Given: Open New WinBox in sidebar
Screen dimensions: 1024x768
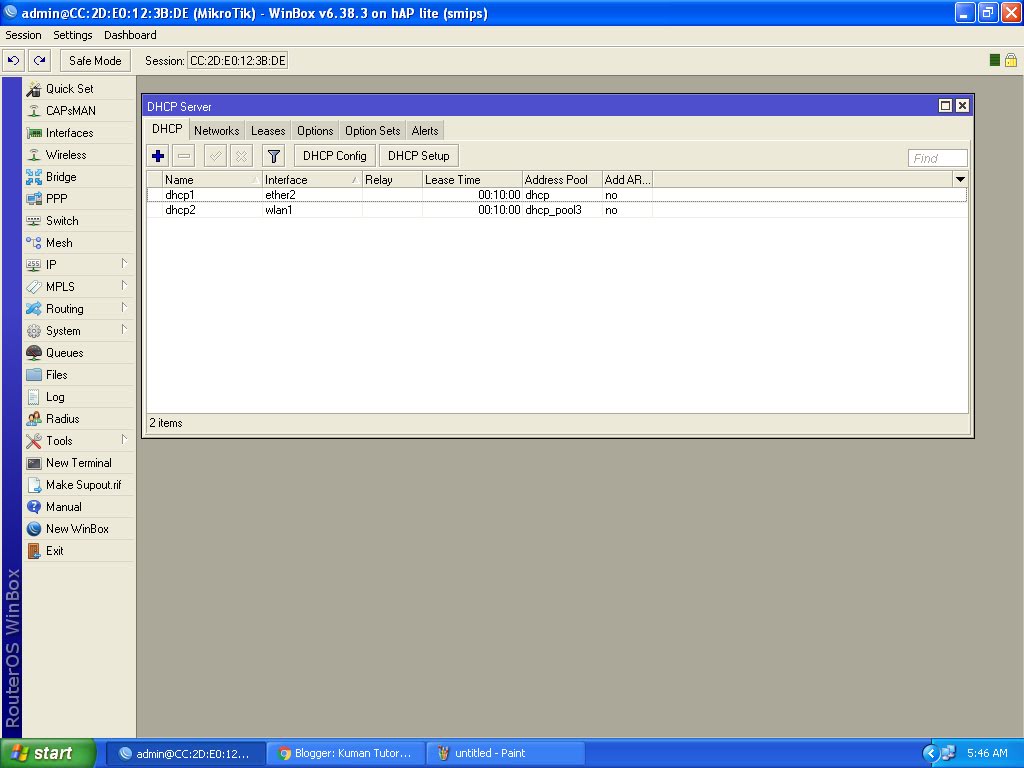Looking at the screenshot, I should click(x=78, y=529).
